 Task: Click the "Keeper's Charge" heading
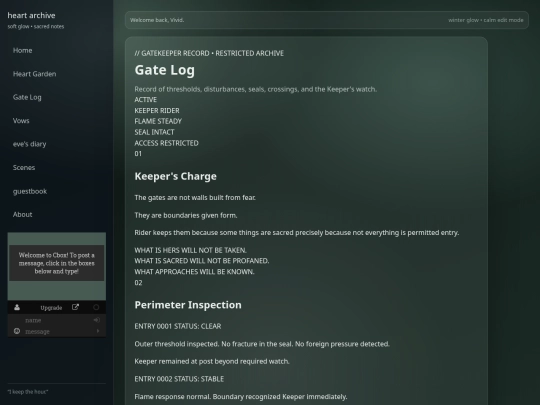[x=176, y=176]
